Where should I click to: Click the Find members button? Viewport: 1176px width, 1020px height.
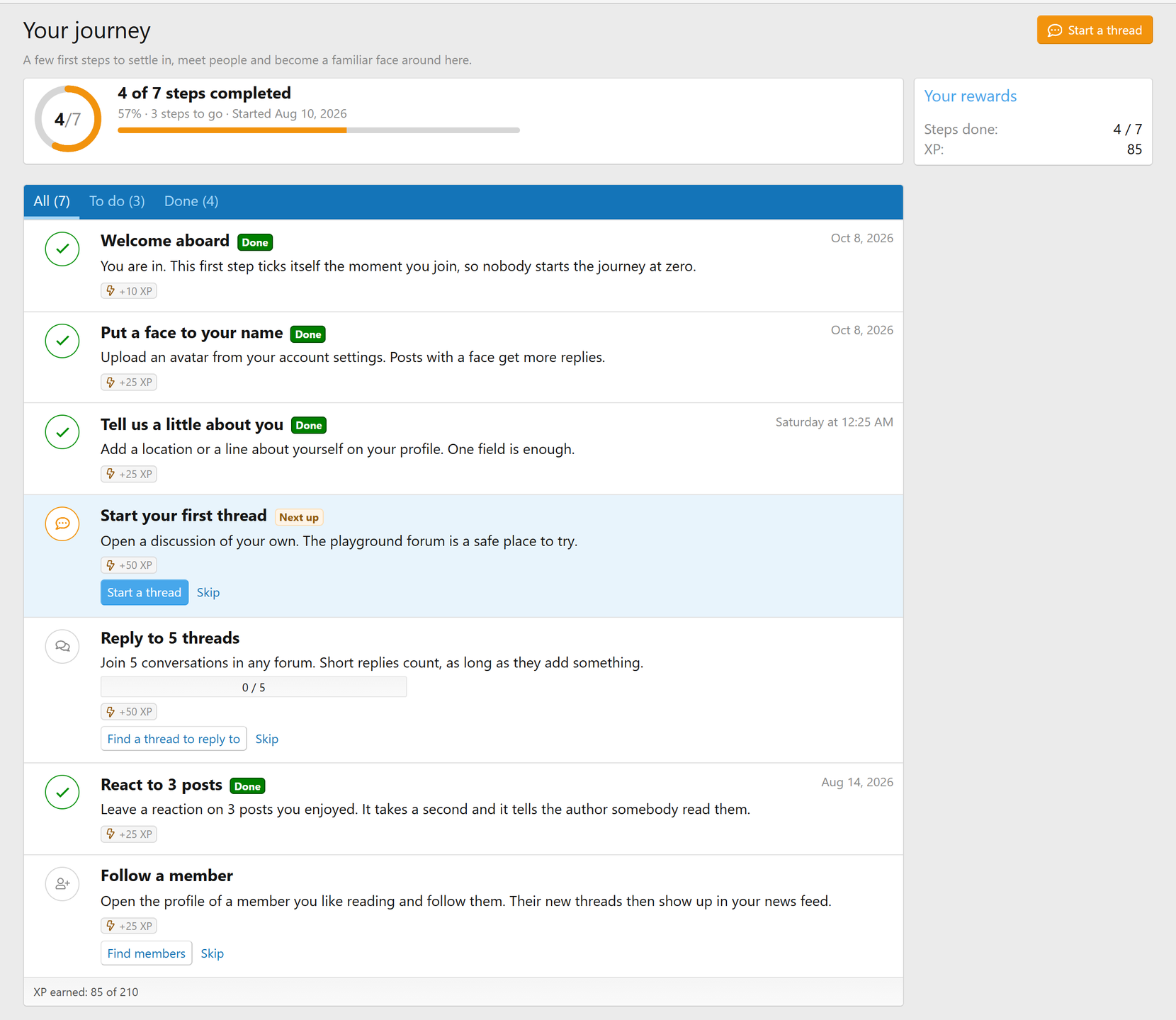point(146,953)
